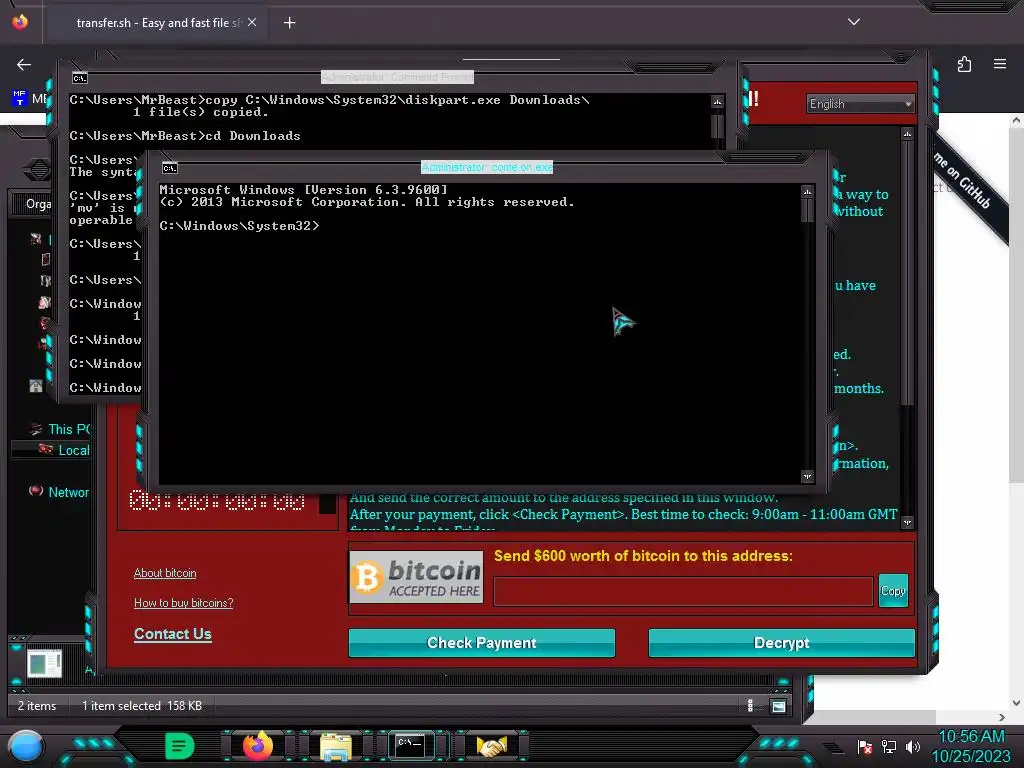Click the handshake icon on the taskbar

point(492,746)
